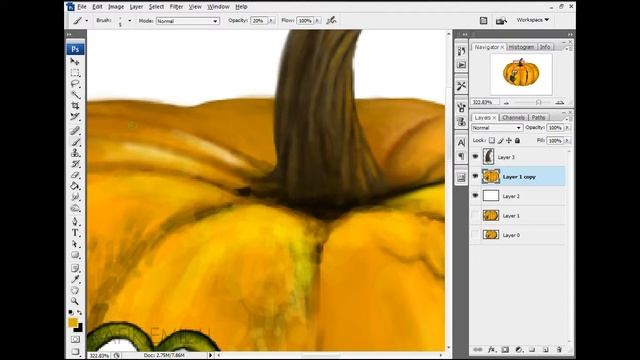
Task: Switch to the Paths tab
Action: (x=538, y=118)
